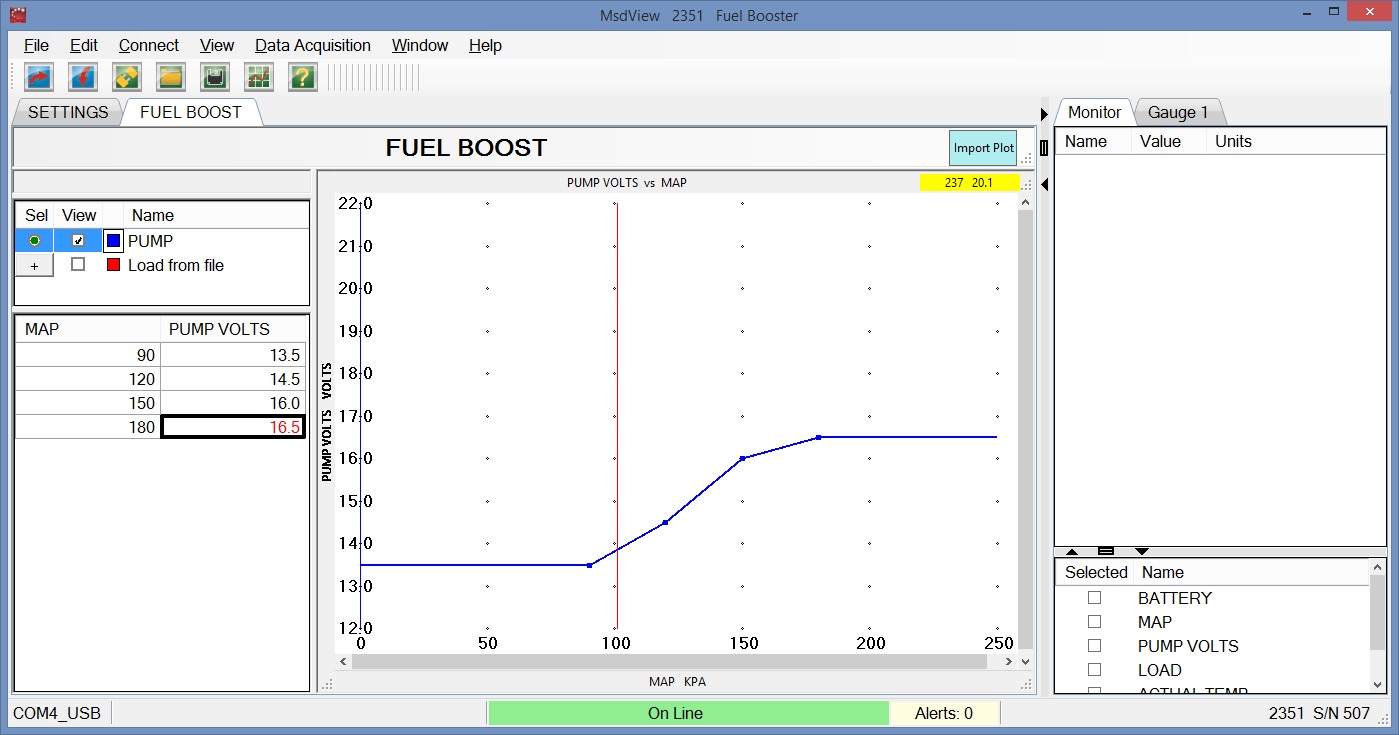The width and height of the screenshot is (1399, 735).
Task: Expand panel using left-pointing black arrow
Action: pos(1045,184)
